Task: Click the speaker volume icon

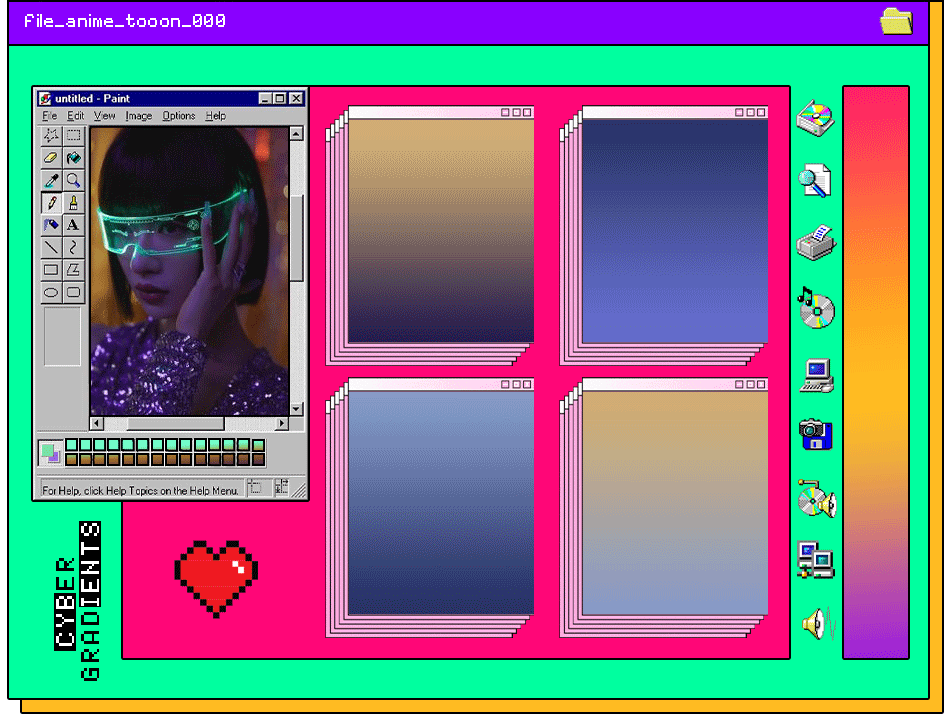Action: click(819, 623)
